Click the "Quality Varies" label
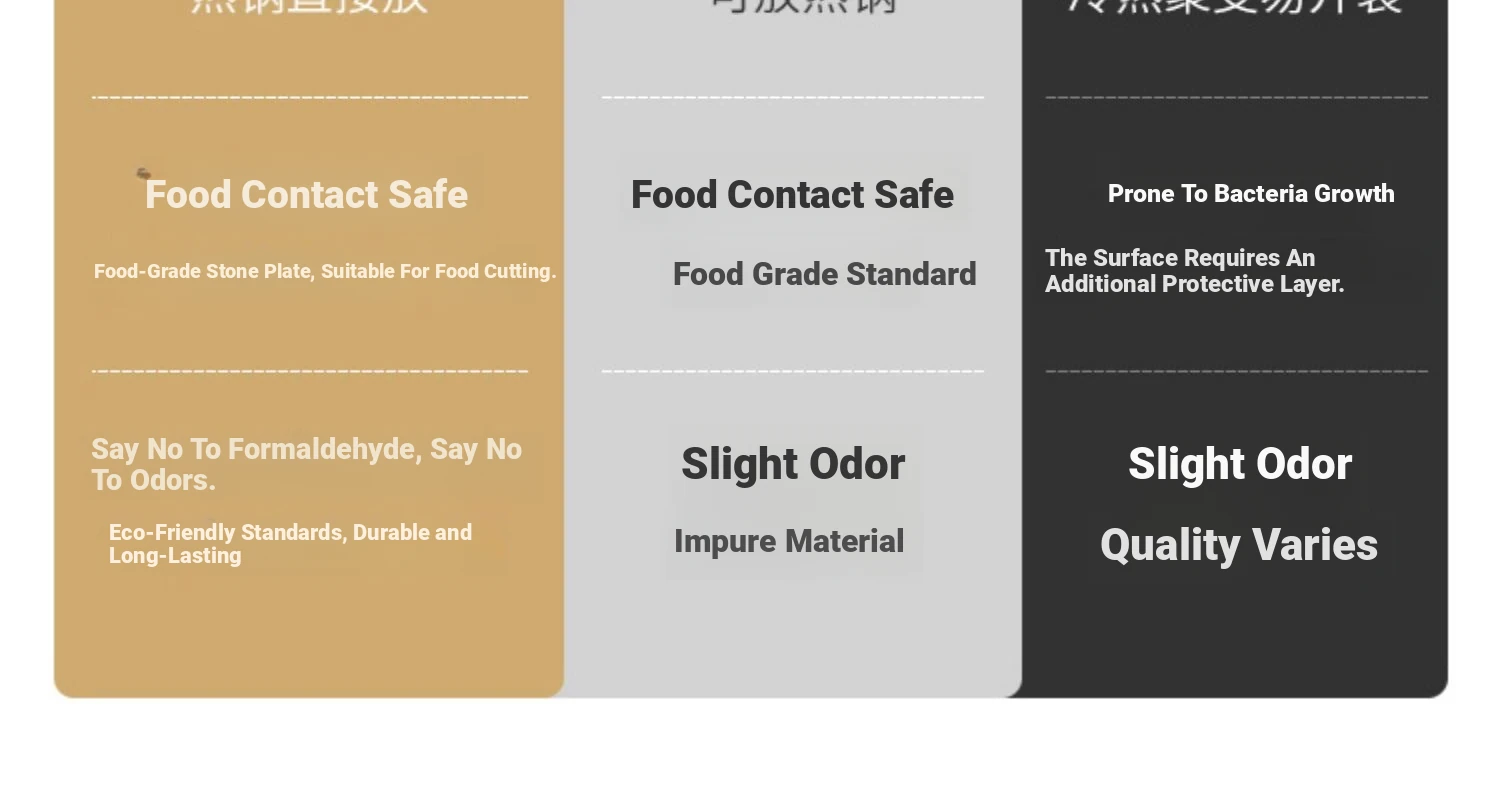 (x=1239, y=545)
